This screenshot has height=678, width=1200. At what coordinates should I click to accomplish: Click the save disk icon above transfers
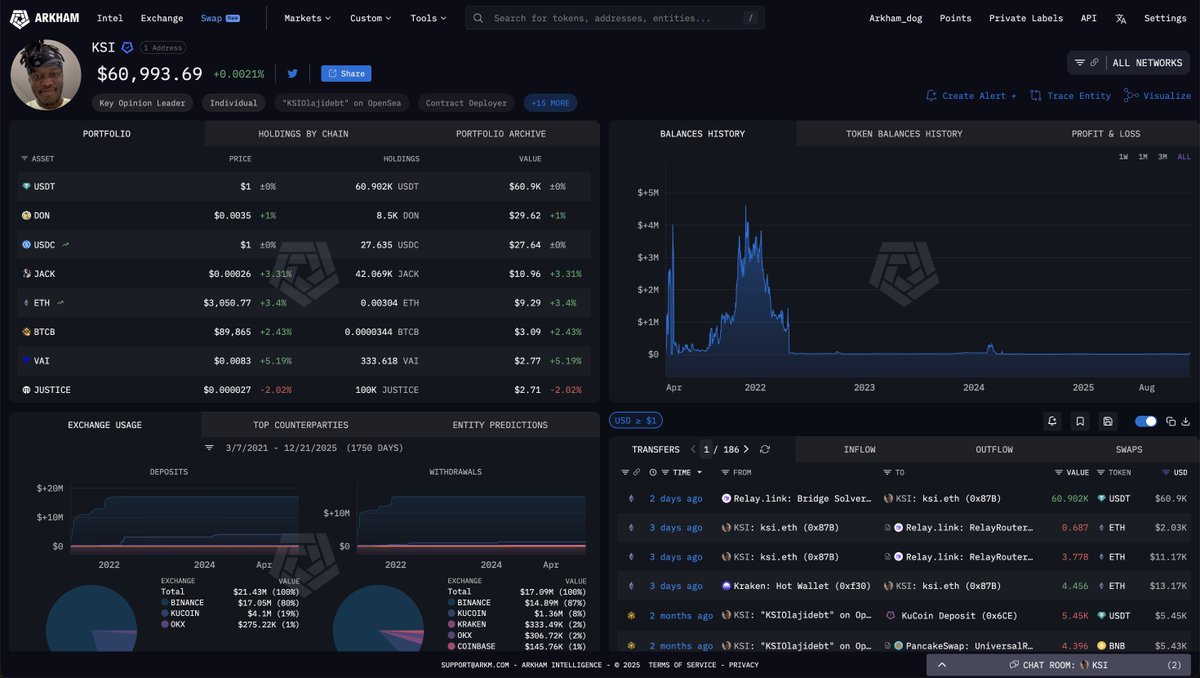click(x=1107, y=421)
